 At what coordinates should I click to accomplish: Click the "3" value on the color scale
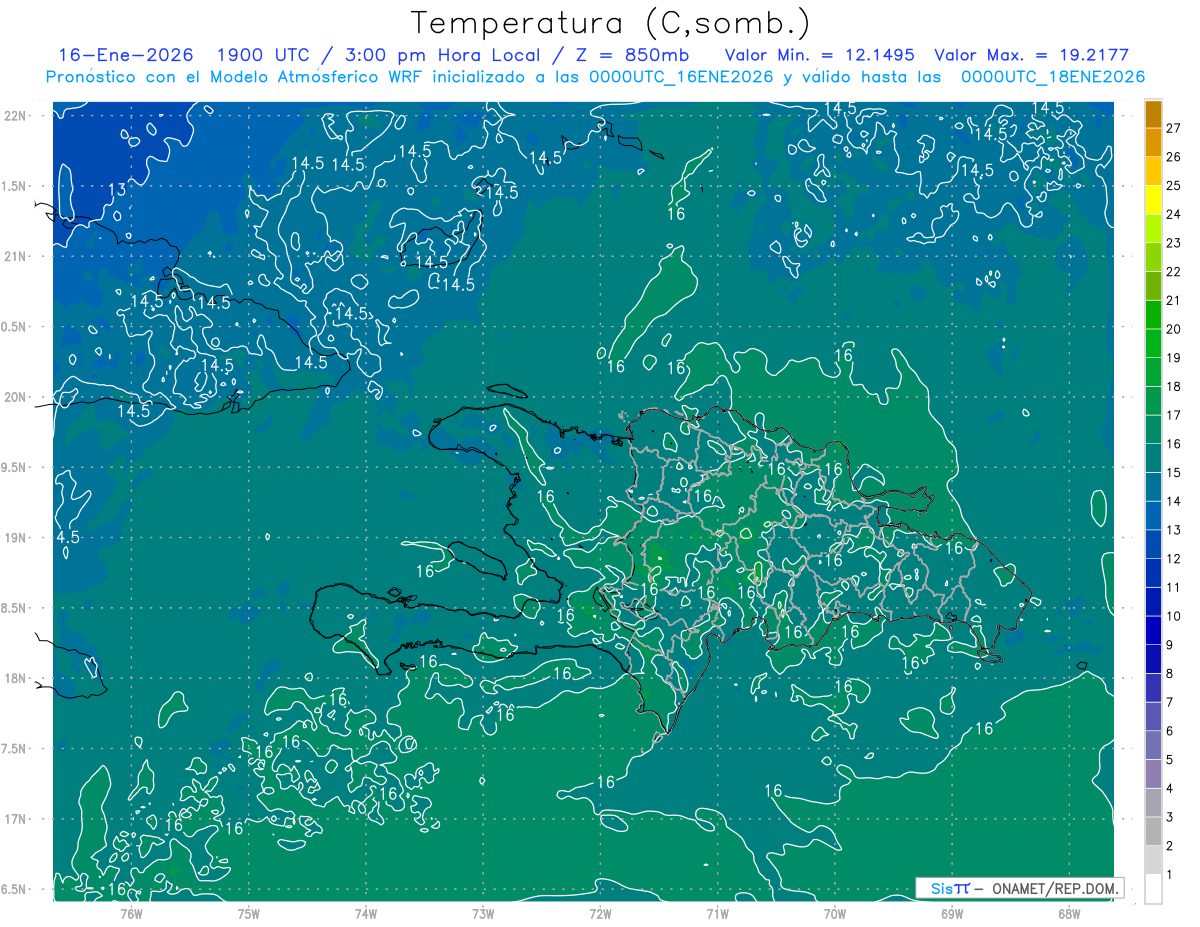click(1169, 818)
